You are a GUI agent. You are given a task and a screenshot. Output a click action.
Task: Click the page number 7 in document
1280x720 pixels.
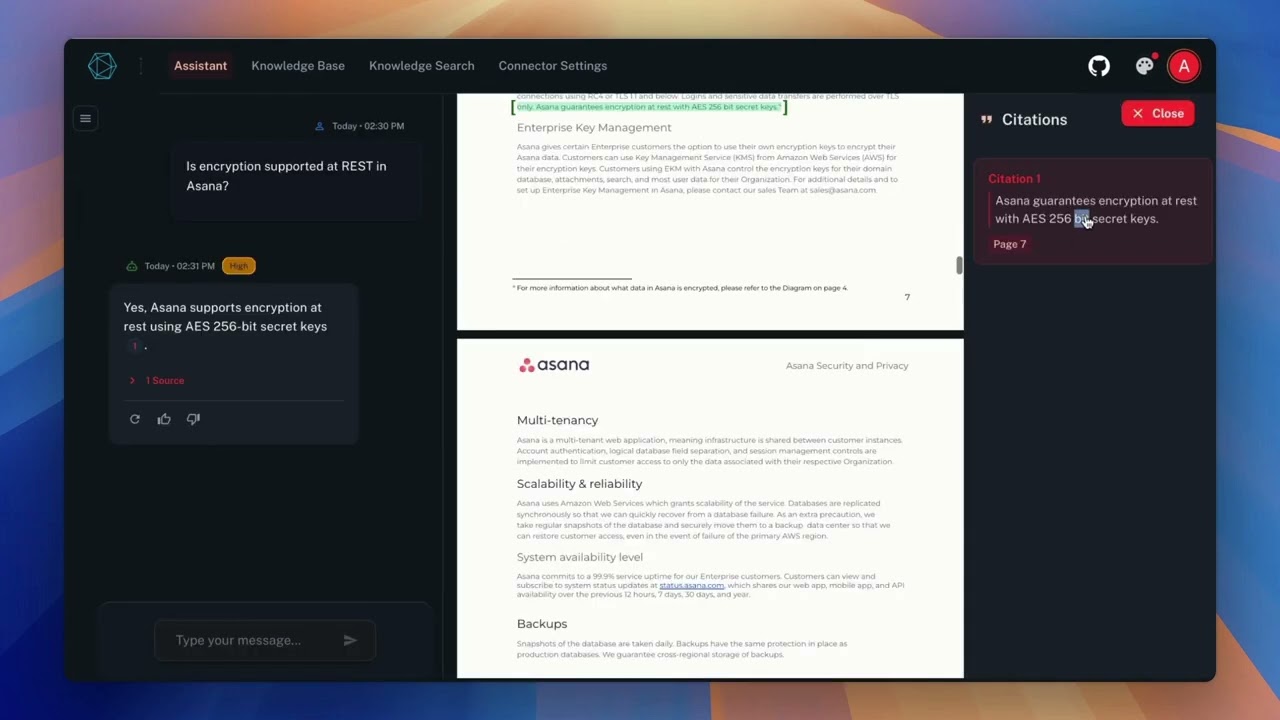tap(907, 297)
